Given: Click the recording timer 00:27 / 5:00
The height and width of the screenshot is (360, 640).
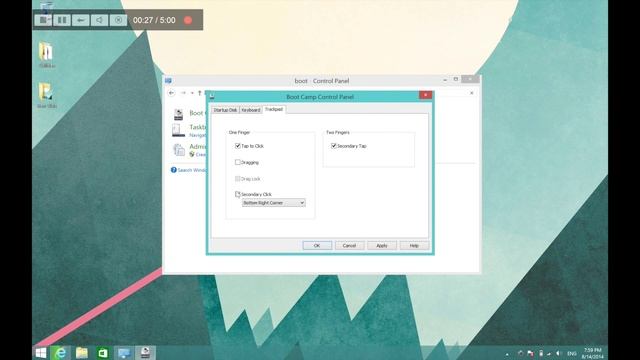Looking at the screenshot, I should pyautogui.click(x=154, y=20).
